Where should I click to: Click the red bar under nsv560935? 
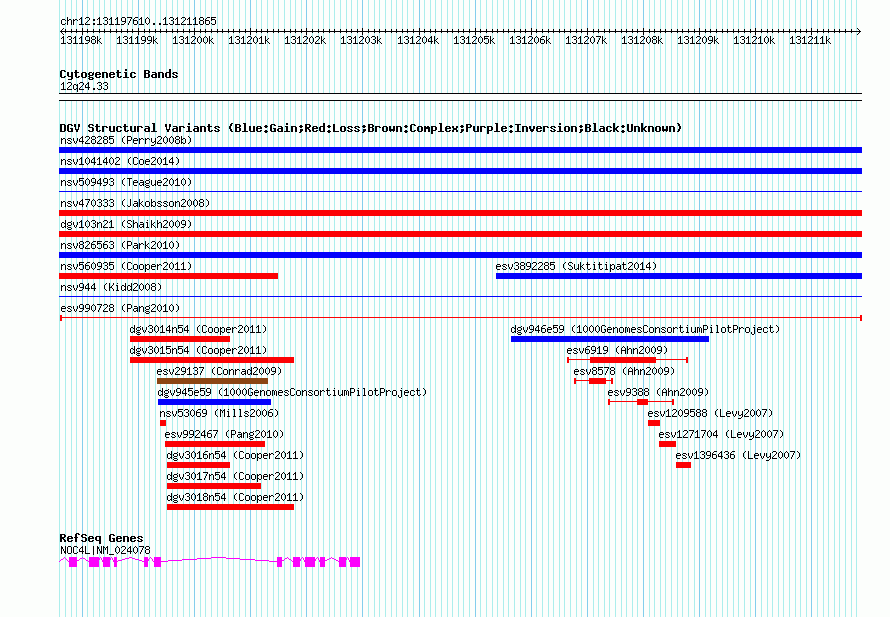pyautogui.click(x=169, y=276)
